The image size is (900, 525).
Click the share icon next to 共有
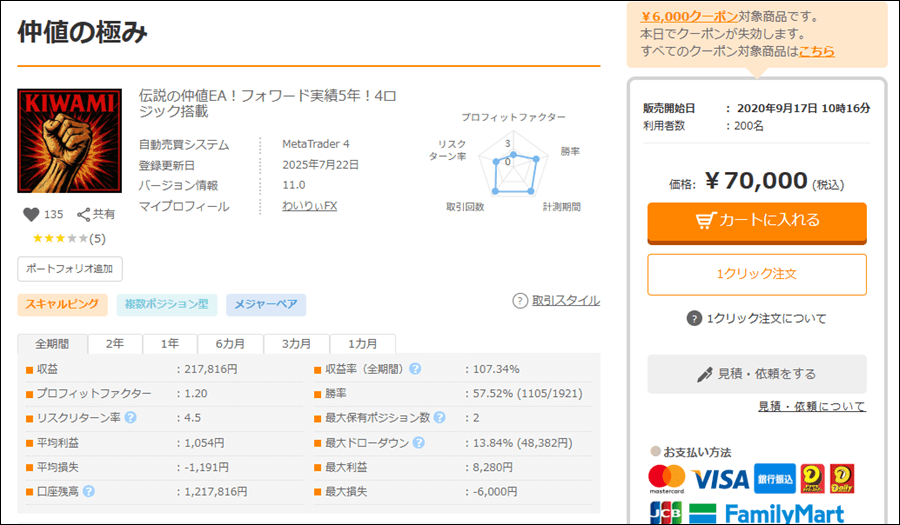coord(84,214)
